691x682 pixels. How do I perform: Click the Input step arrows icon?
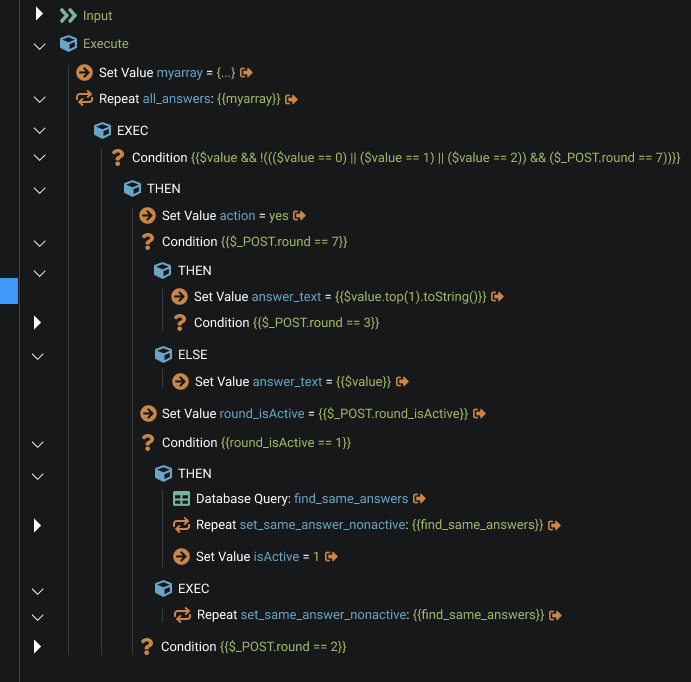tap(68, 15)
